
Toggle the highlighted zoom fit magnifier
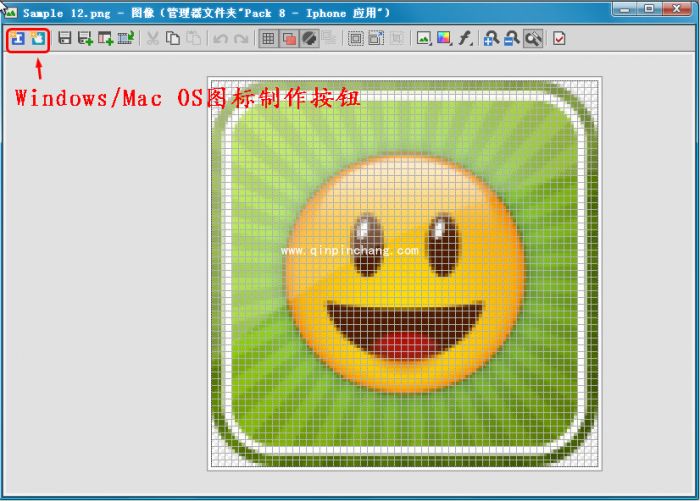pyautogui.click(x=533, y=38)
